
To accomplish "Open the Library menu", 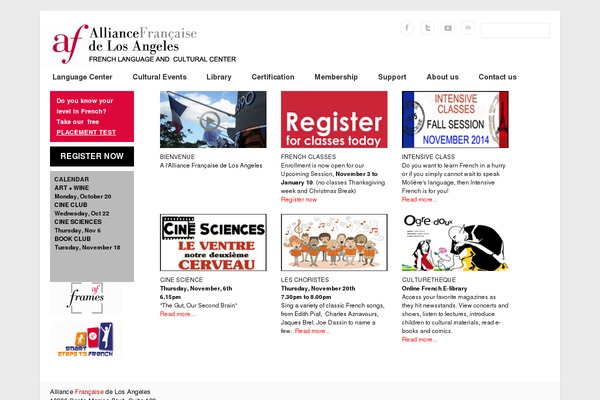I will (219, 77).
